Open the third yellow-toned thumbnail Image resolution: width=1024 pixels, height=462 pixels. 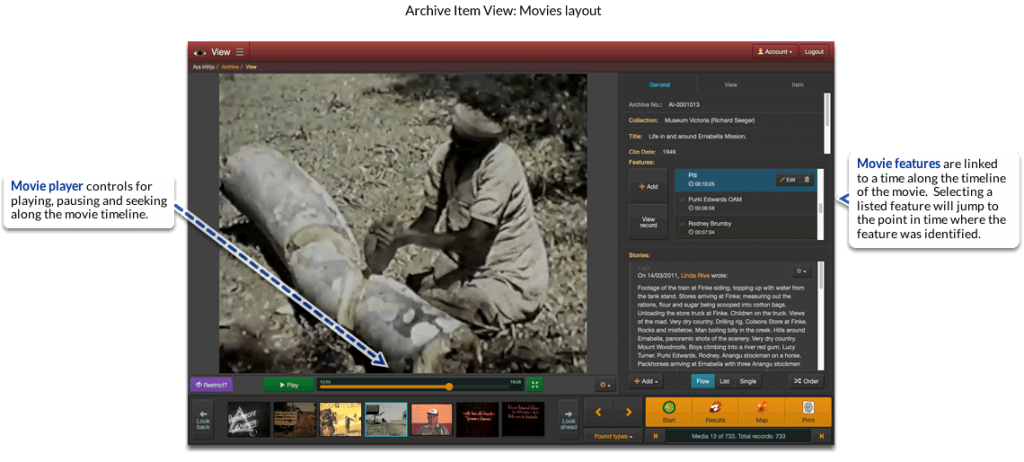click(340, 420)
